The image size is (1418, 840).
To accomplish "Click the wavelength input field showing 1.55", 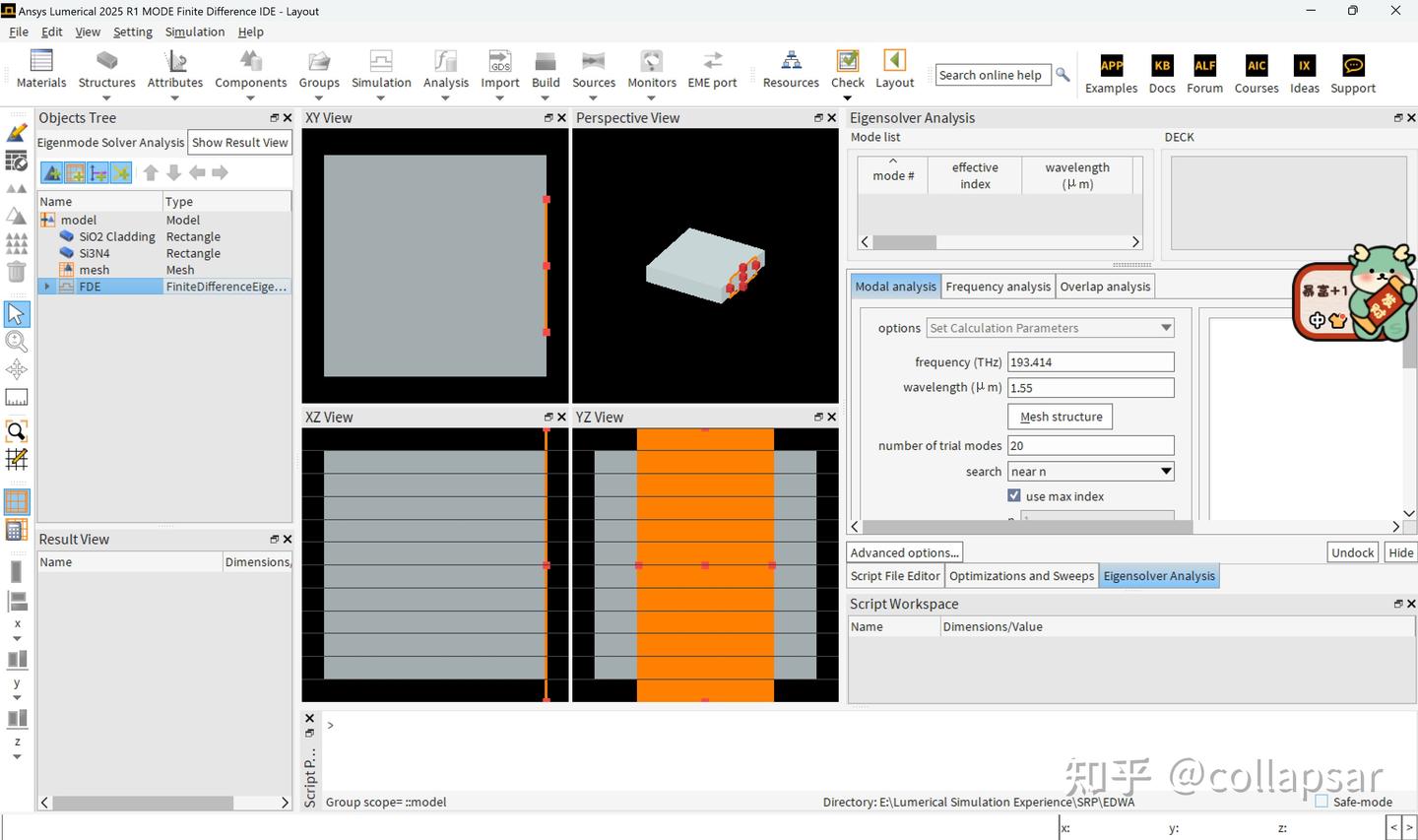I will coord(1090,387).
